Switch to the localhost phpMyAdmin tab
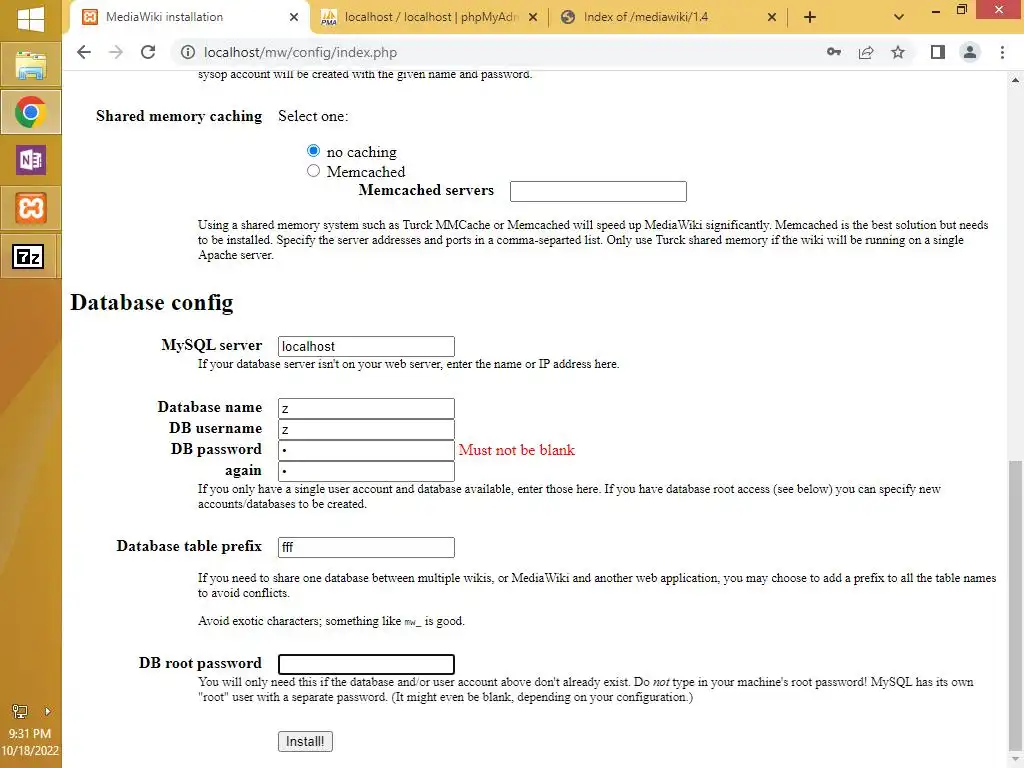The width and height of the screenshot is (1024, 768). (x=429, y=17)
